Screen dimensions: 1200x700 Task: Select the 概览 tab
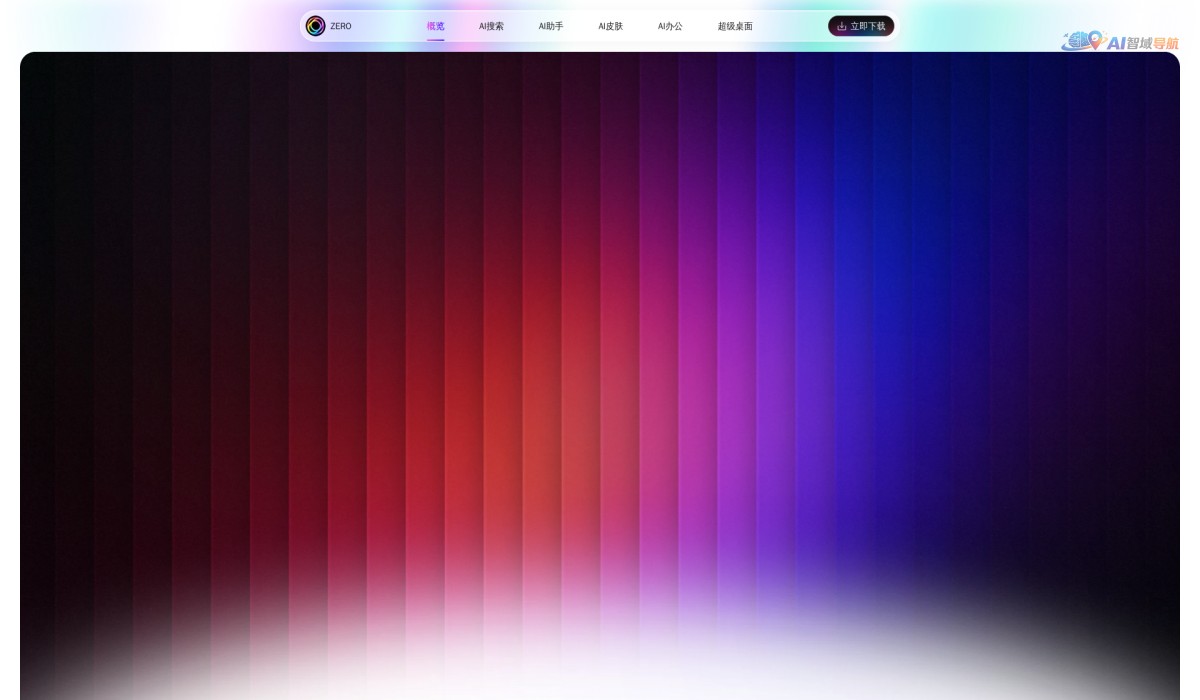tap(436, 26)
